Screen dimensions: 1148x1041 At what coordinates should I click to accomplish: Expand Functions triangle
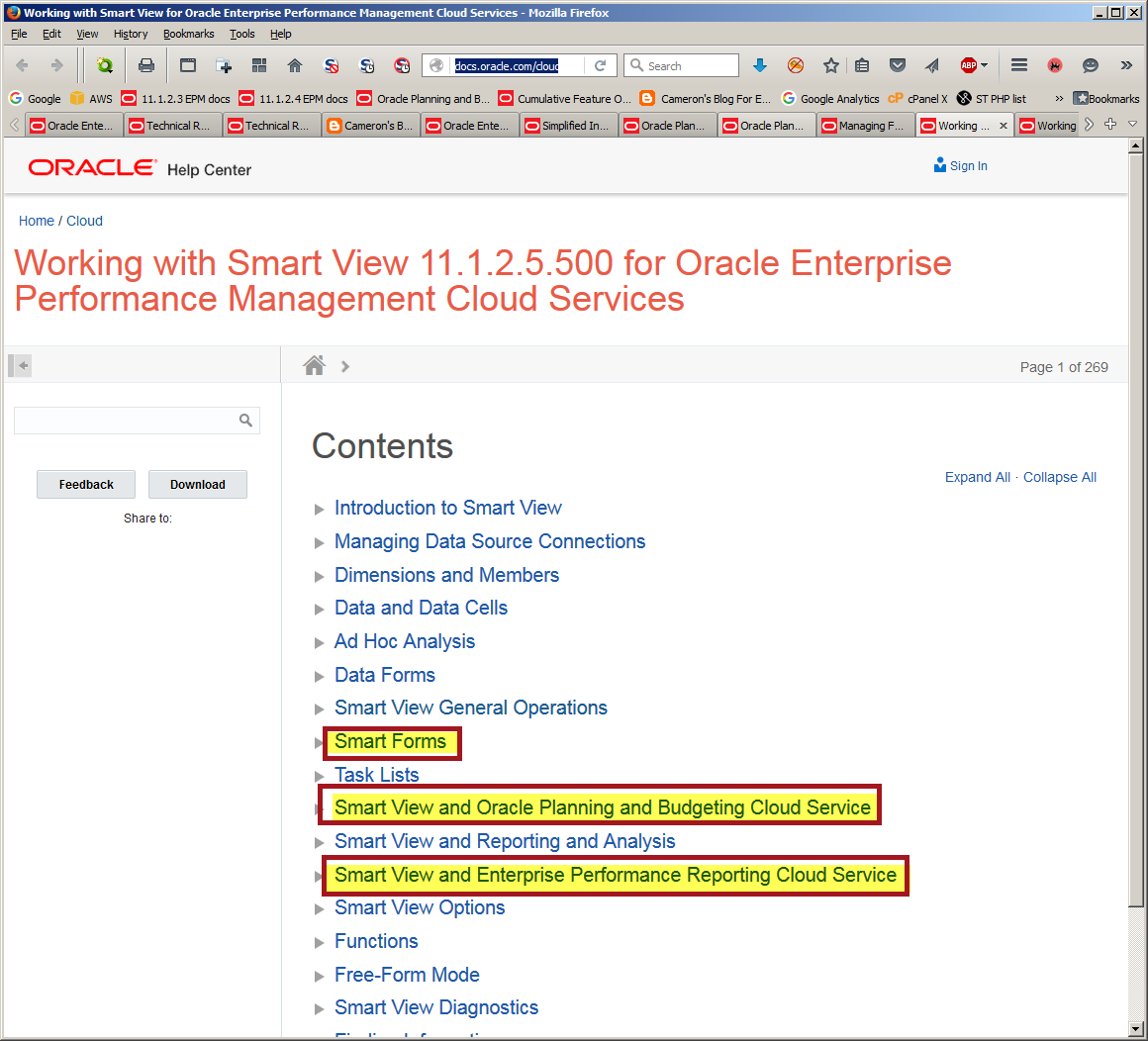point(320,942)
